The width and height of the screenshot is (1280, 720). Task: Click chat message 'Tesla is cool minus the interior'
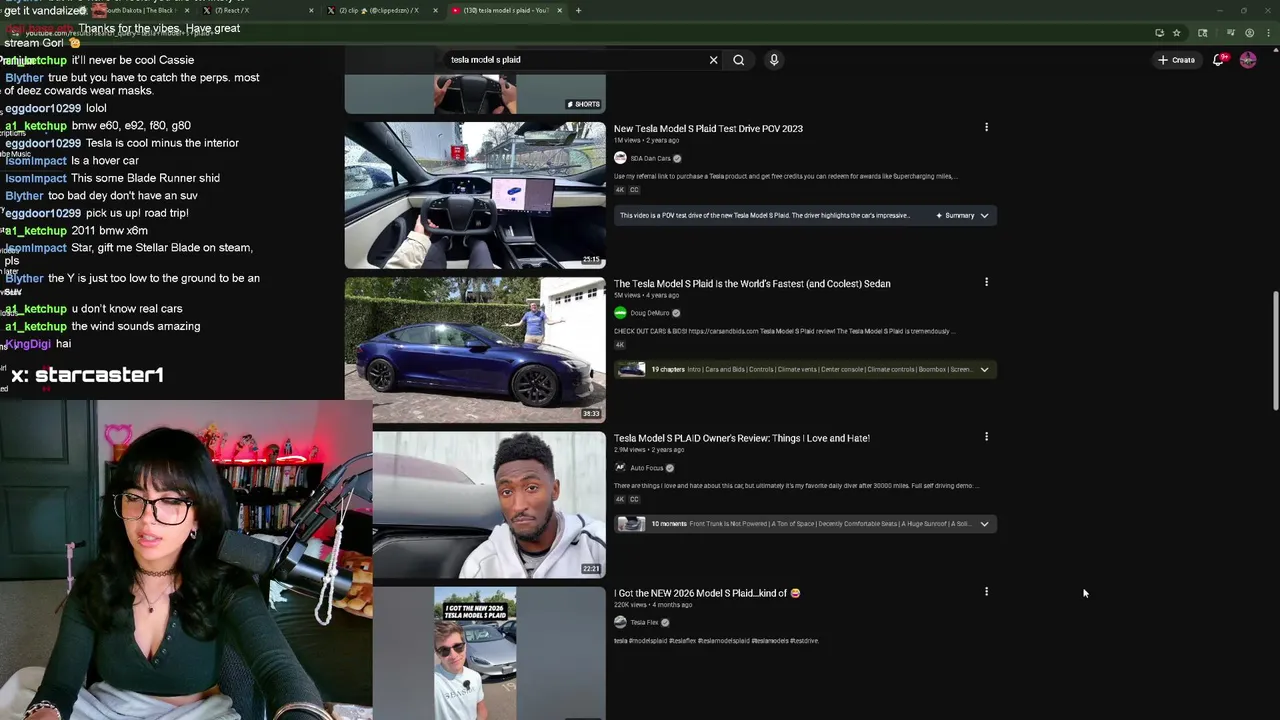pyautogui.click(x=162, y=143)
